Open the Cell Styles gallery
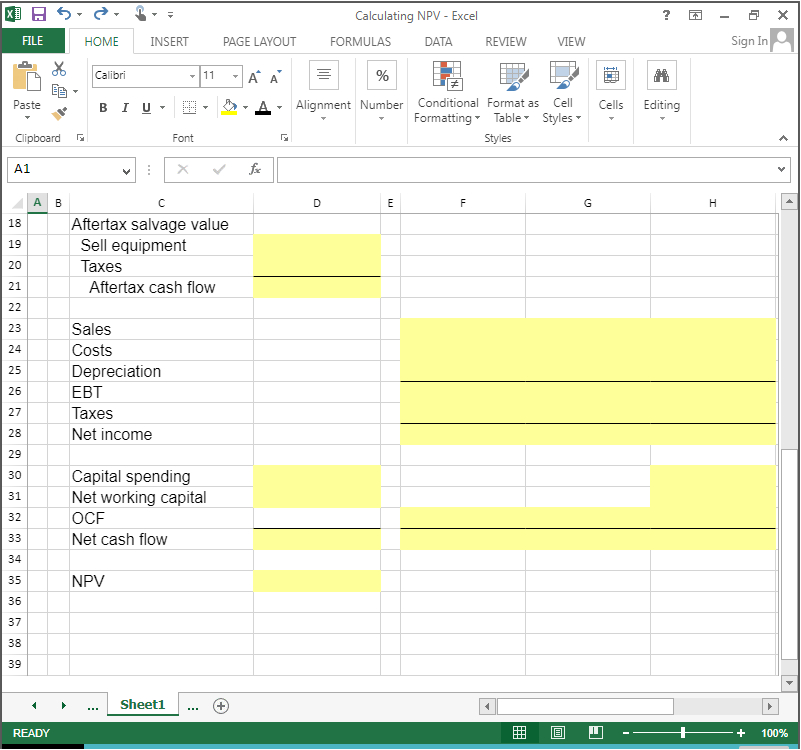The height and width of the screenshot is (750, 801). pos(562,92)
